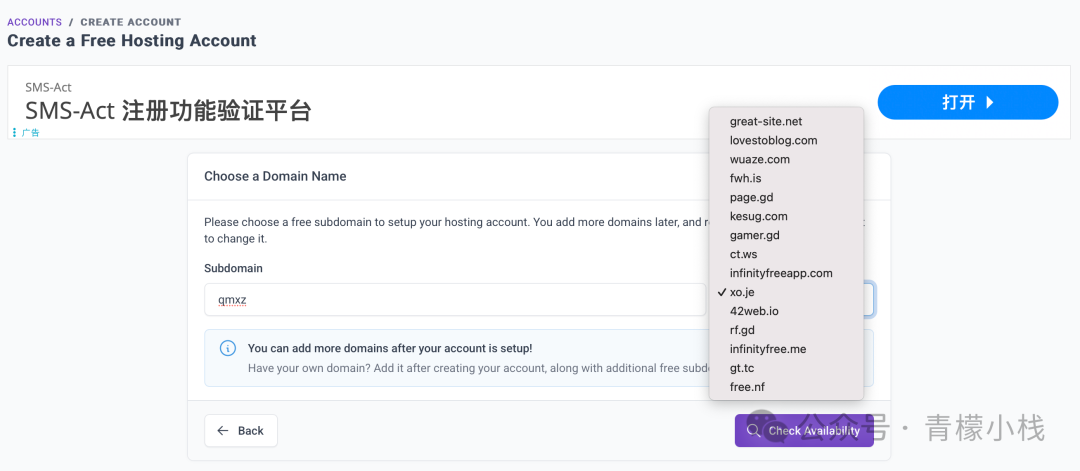1080x471 pixels.
Task: Click the info icon in the blue notice
Action: 228,349
